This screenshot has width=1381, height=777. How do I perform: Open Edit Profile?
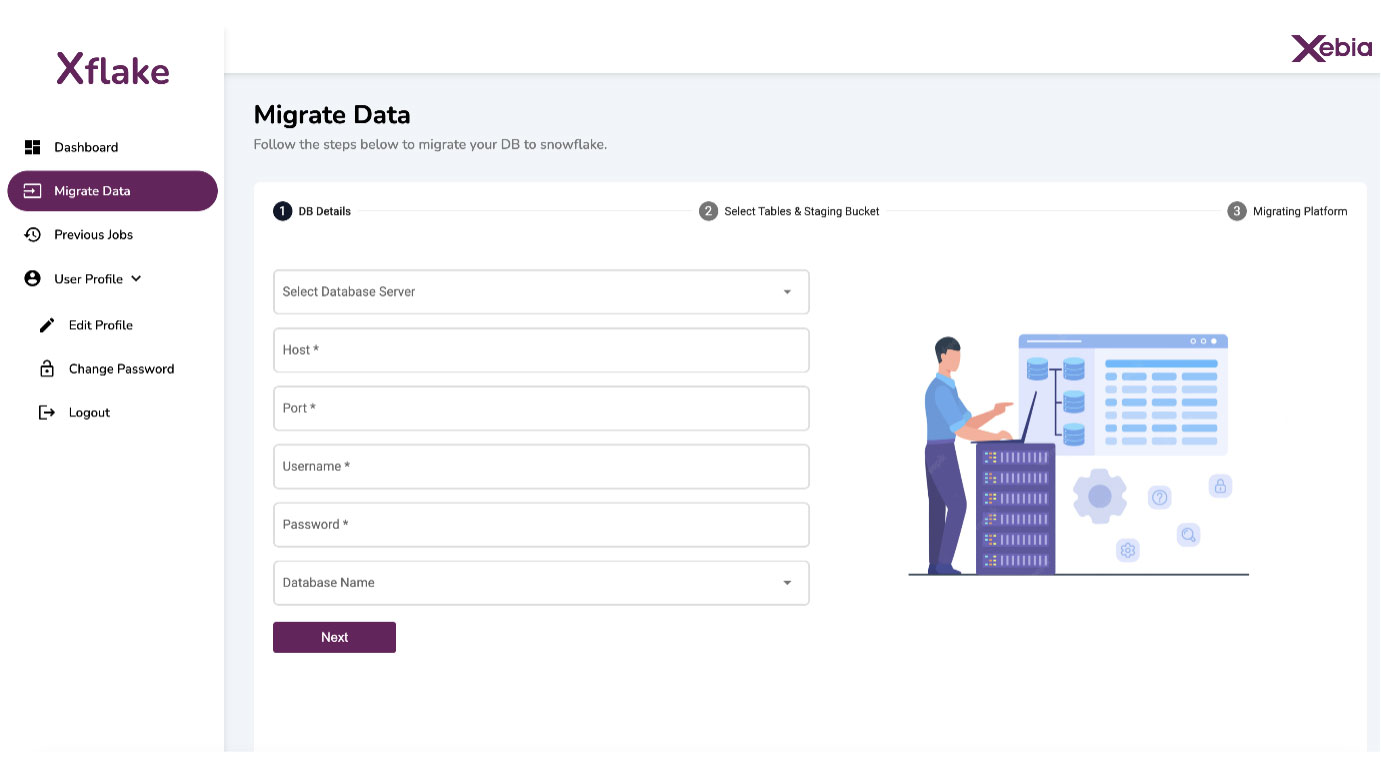(101, 325)
